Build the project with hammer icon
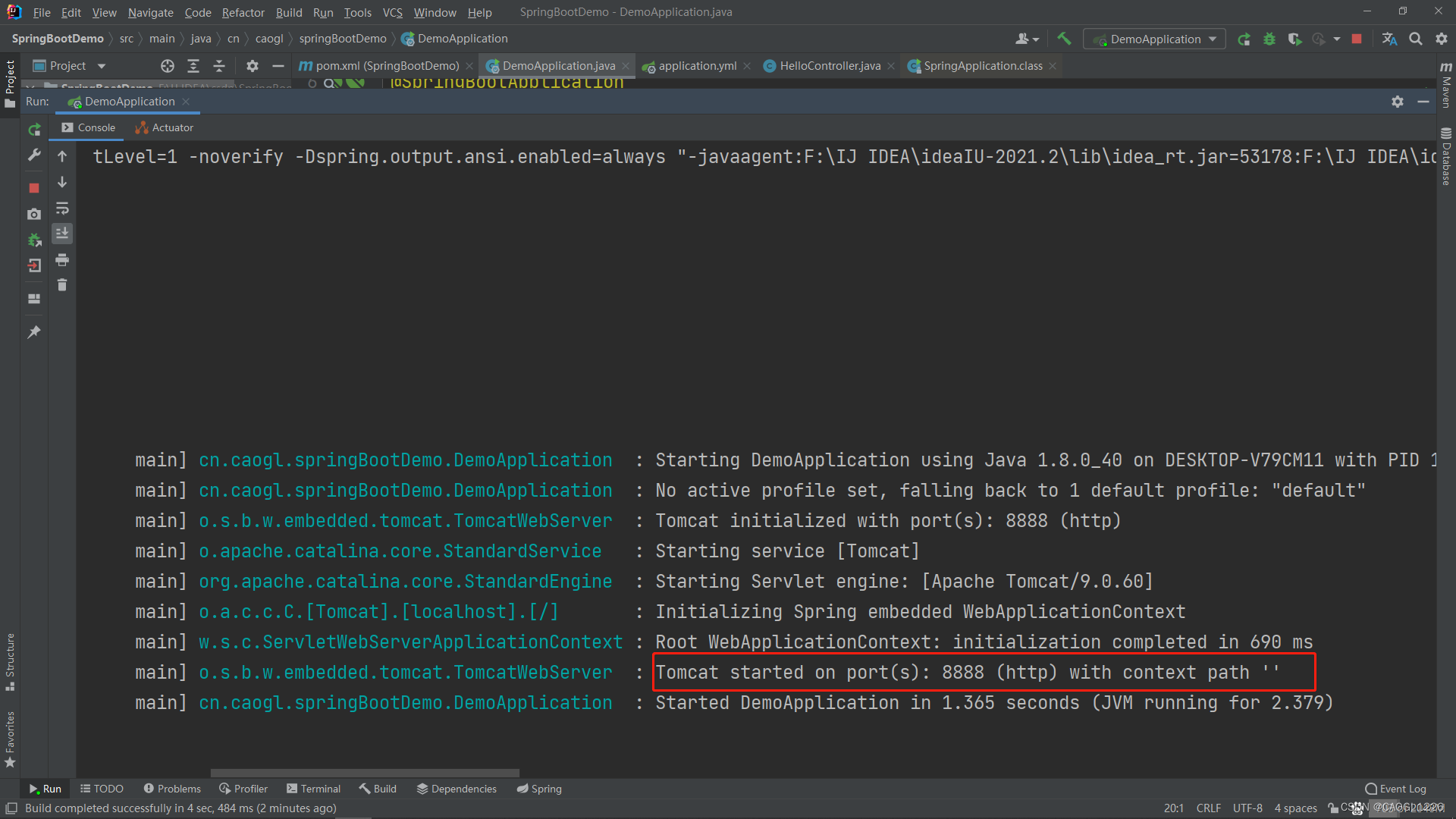The width and height of the screenshot is (1456, 819). (x=1064, y=39)
